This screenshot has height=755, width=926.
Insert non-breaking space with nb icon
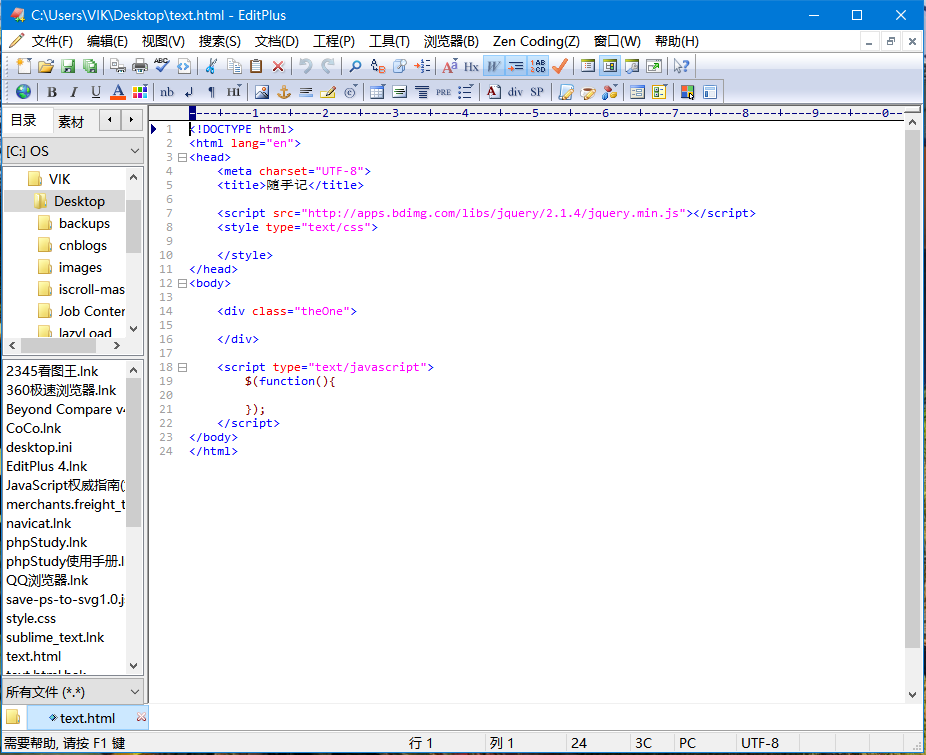pyautogui.click(x=167, y=92)
